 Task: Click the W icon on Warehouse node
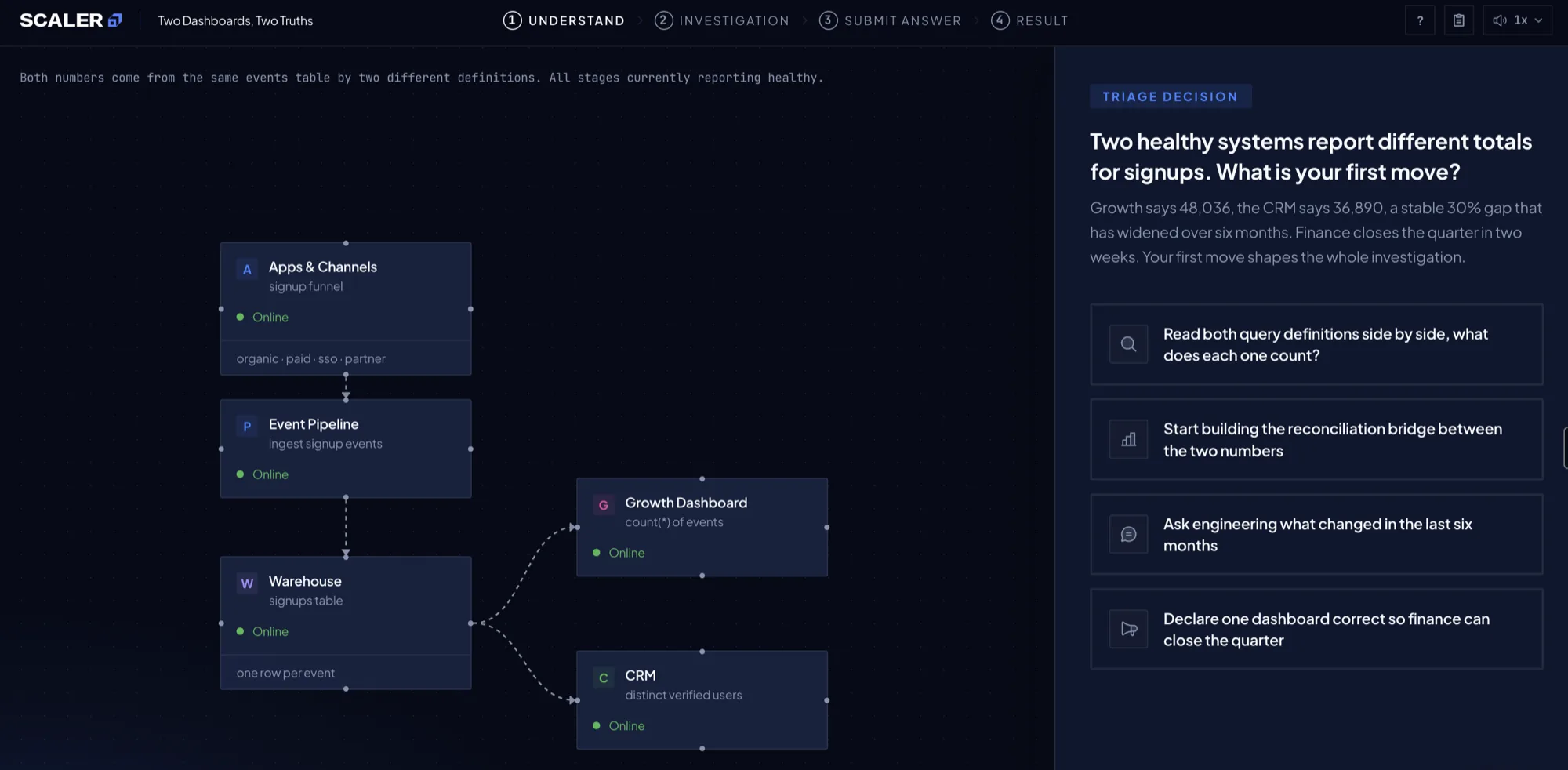(247, 583)
